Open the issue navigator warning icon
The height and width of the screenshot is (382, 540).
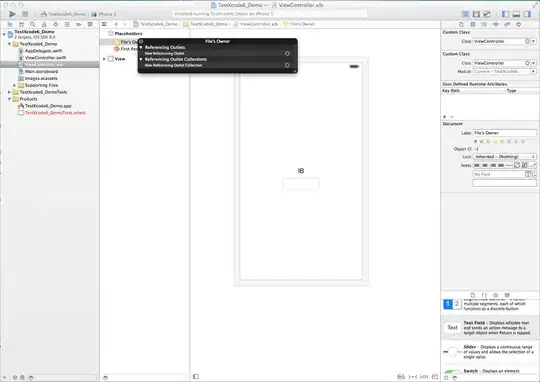[44, 24]
